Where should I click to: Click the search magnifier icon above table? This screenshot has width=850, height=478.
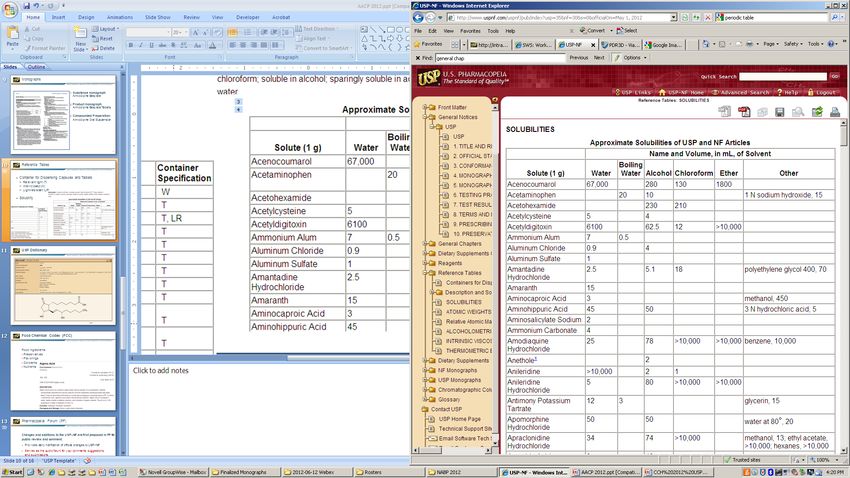798,112
